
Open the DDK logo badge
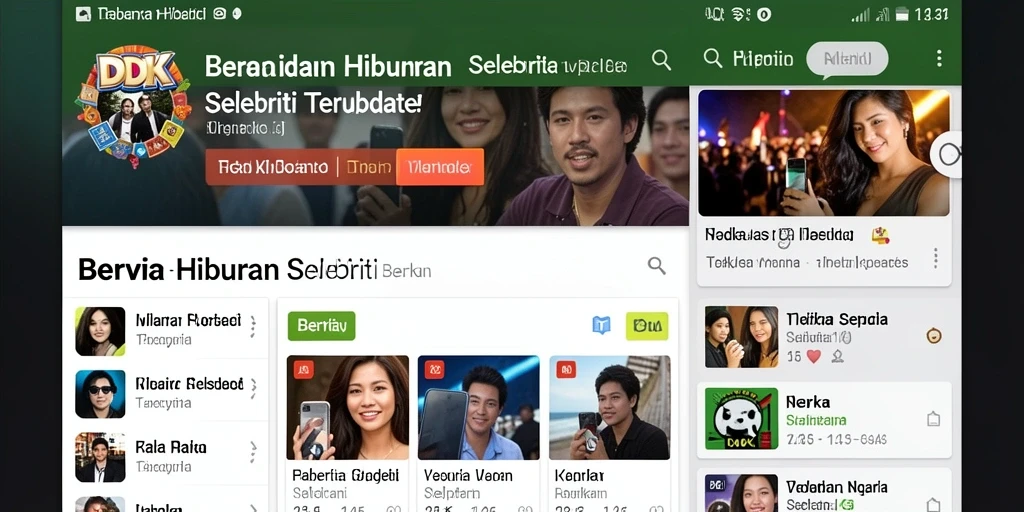coord(135,106)
